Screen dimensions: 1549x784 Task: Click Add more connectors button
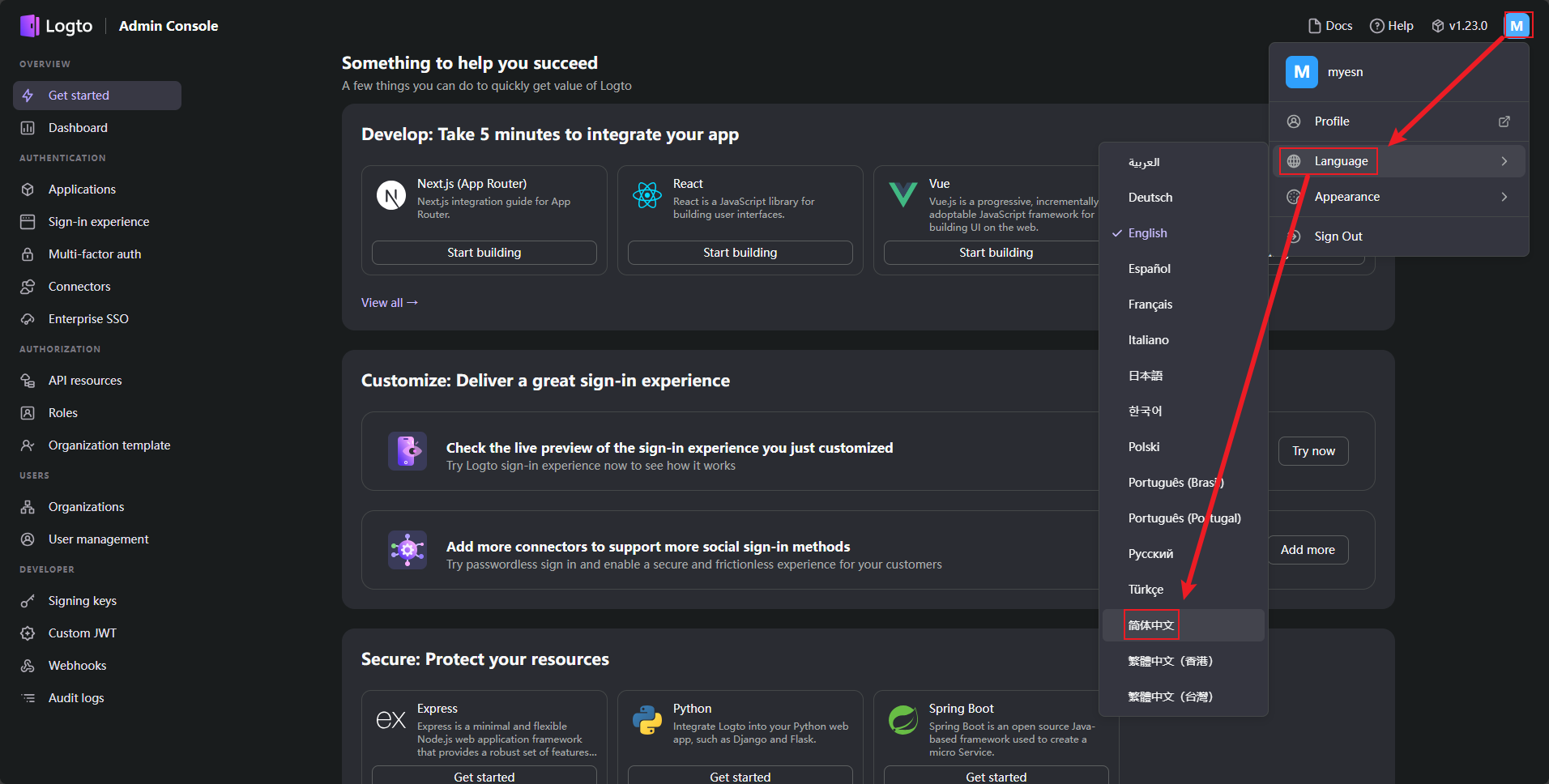click(1308, 550)
